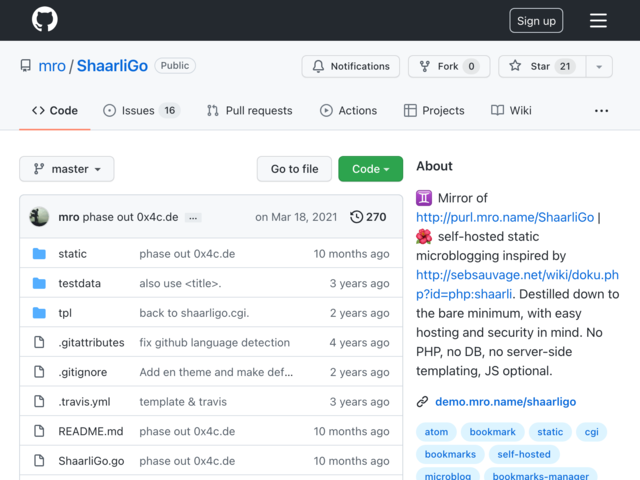Switch to the Code tab
Image resolution: width=640 pixels, height=480 pixels.
click(x=55, y=111)
